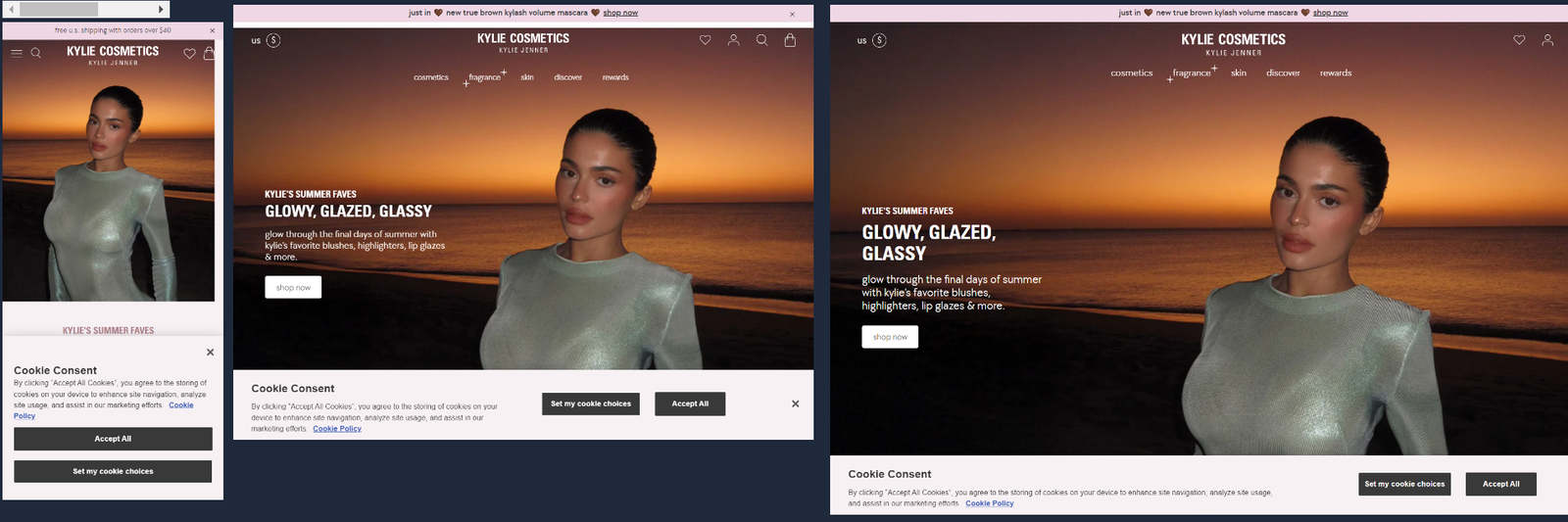Open wishlist heart in middle view
Screen dimensions: 1568x522
(x=705, y=40)
